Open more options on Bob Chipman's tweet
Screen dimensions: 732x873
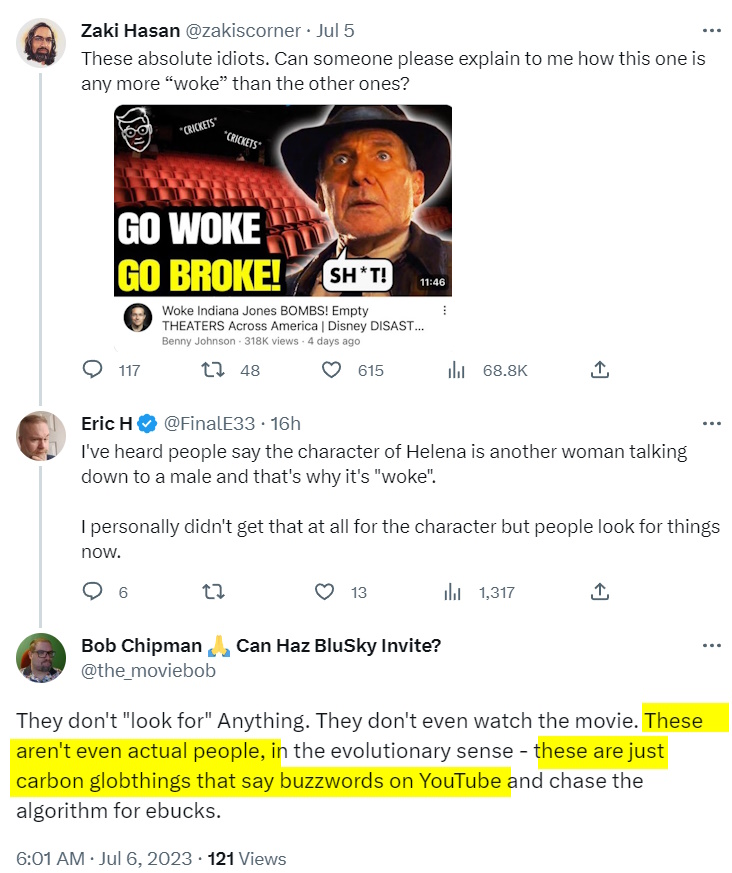711,645
